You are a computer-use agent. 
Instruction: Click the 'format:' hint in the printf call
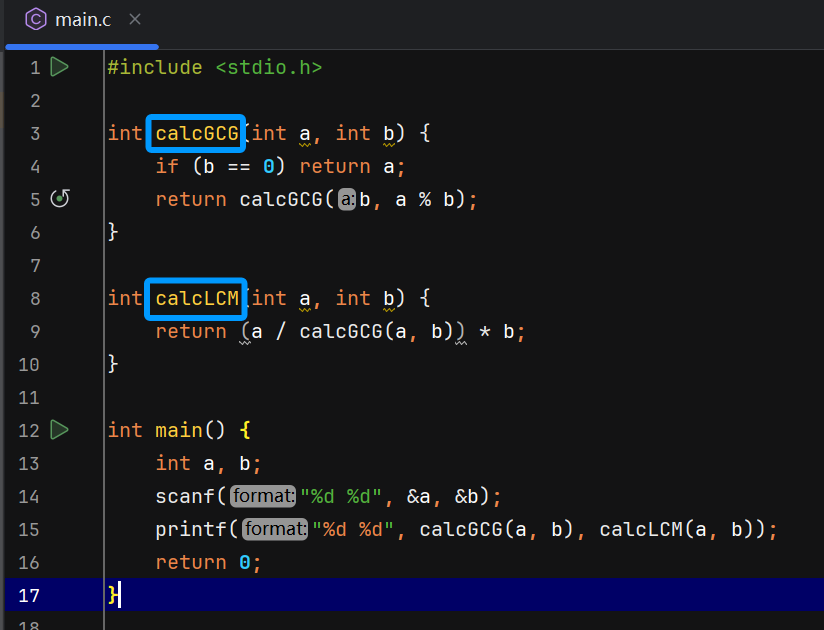coord(276,529)
